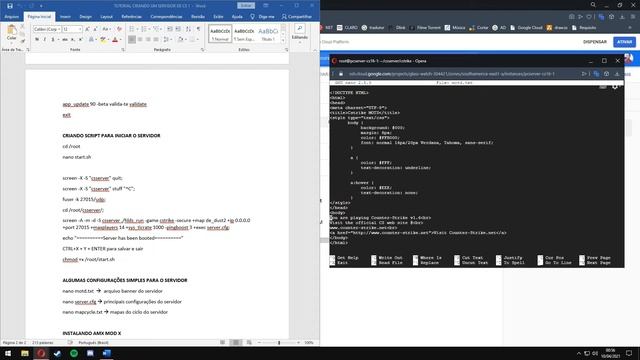Apply numbered list formatting

[x=144, y=29]
